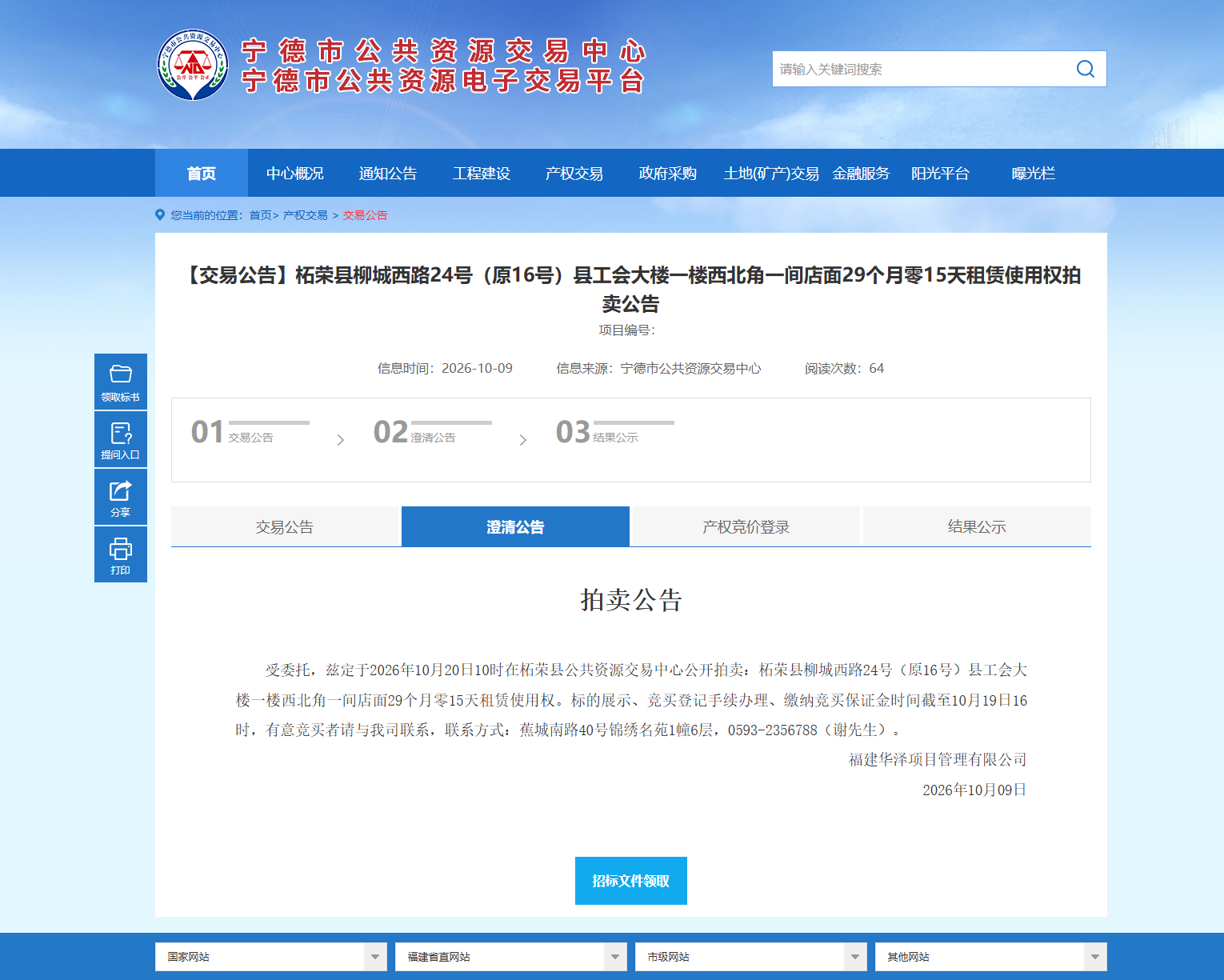Focus the keyword search input field
Screen dimensions: 1224x980
(920, 69)
